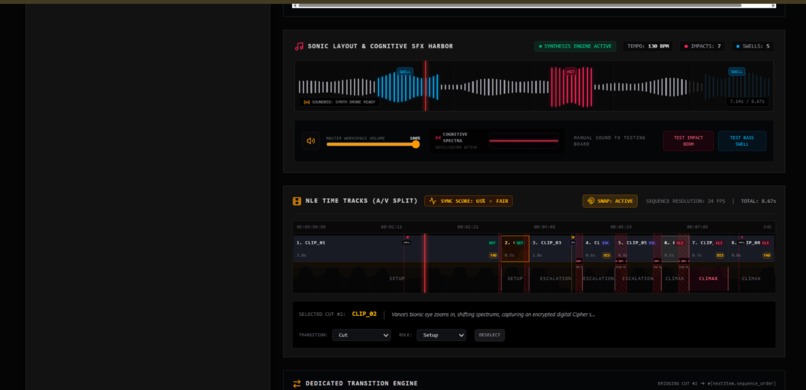
Task: Click the film strip icon beside NLE Time Tracks
Action: point(297,201)
